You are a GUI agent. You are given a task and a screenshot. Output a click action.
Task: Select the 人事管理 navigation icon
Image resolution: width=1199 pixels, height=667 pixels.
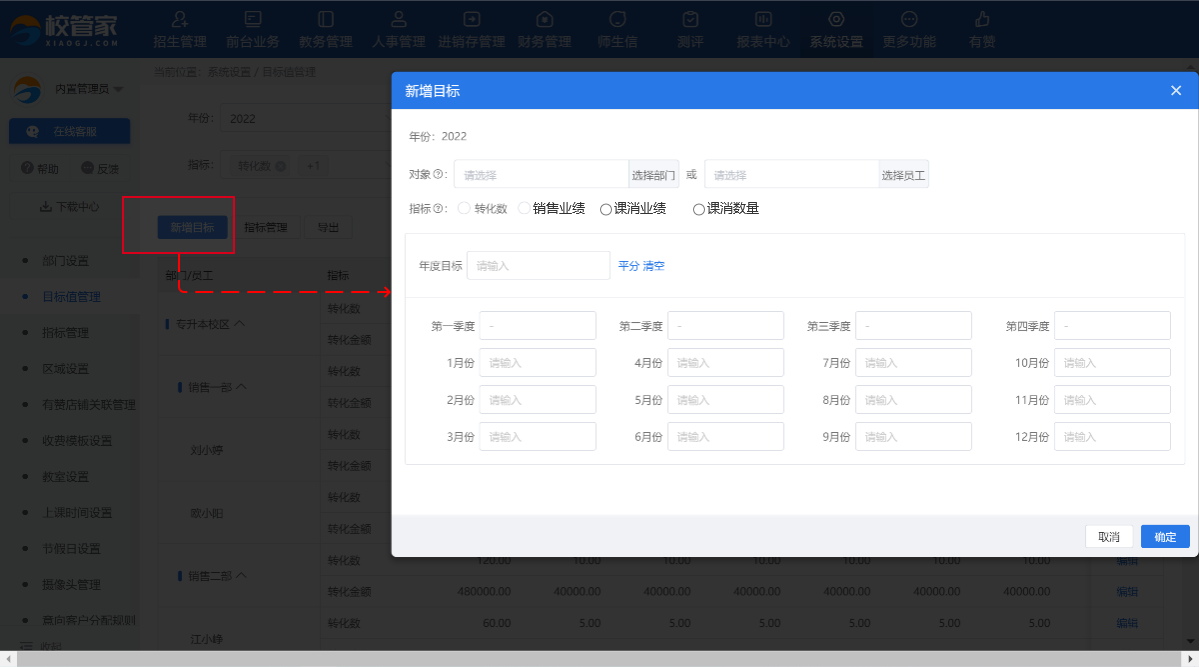point(398,19)
